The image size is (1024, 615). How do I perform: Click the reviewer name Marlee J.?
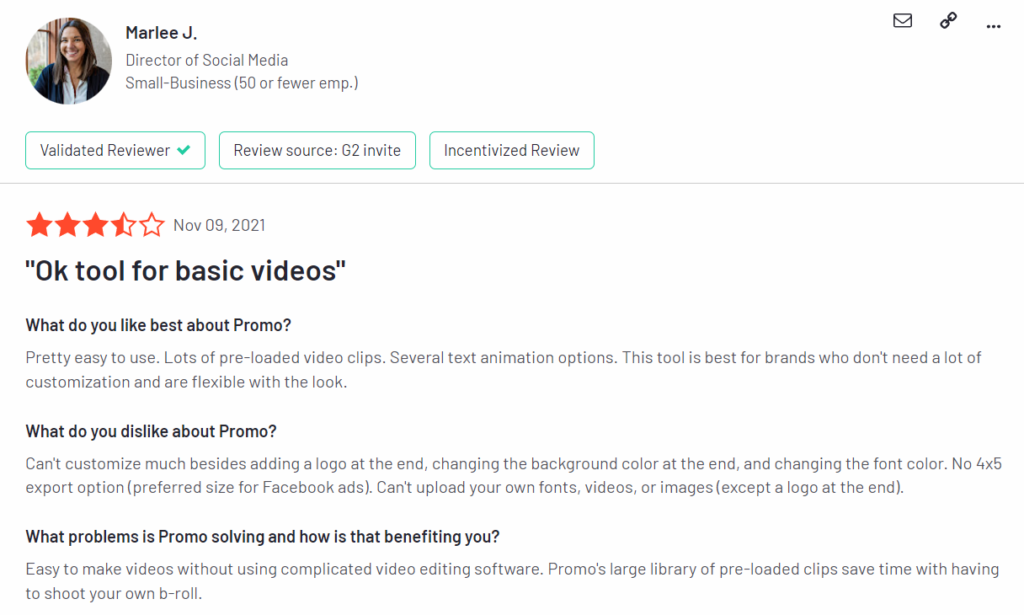tap(161, 33)
